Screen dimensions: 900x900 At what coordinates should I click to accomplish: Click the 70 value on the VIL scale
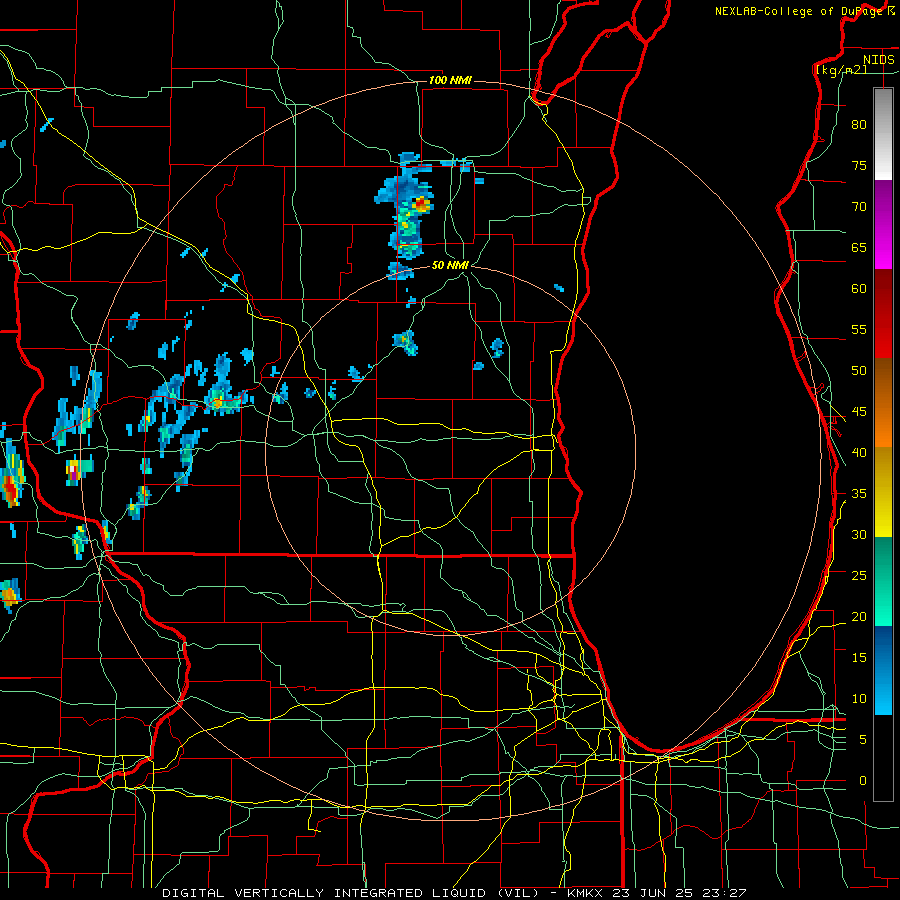[x=859, y=207]
